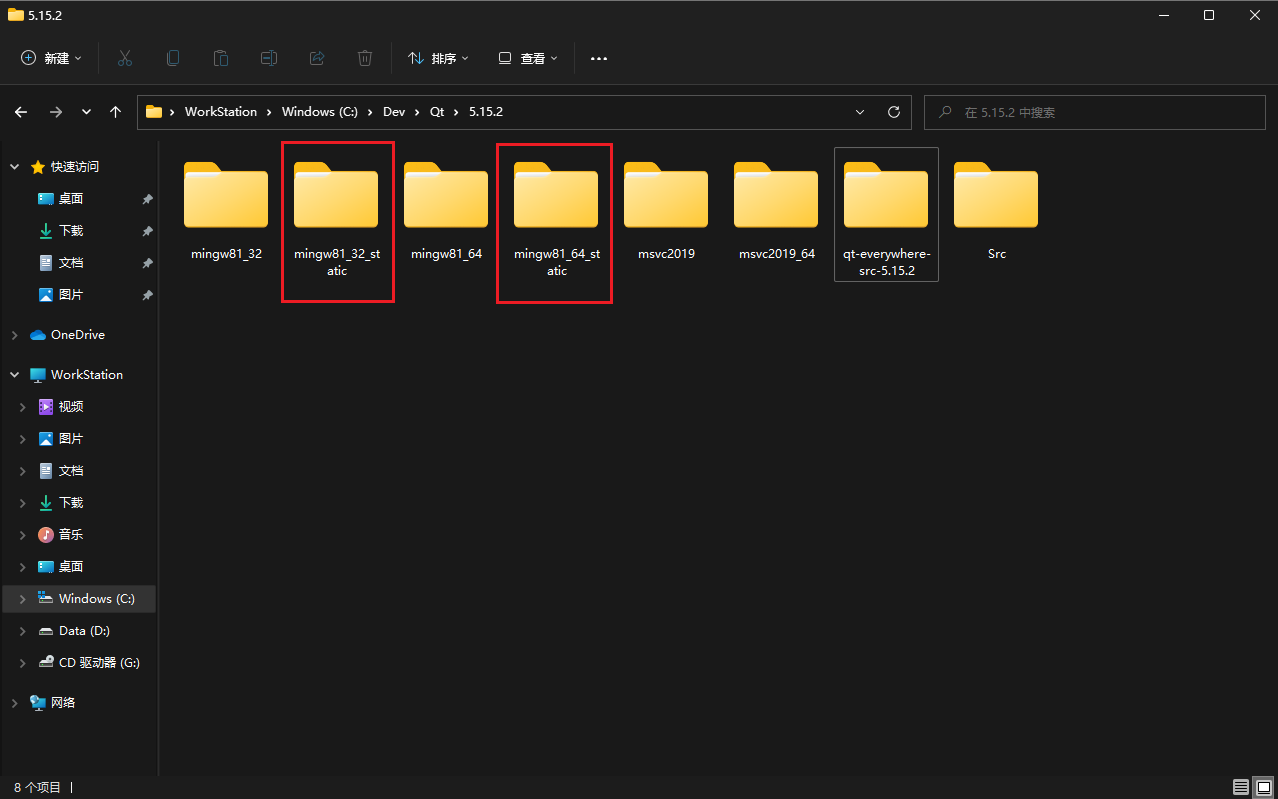Expand 视频 under WorkStation
This screenshot has height=799, width=1278.
pyautogui.click(x=23, y=406)
